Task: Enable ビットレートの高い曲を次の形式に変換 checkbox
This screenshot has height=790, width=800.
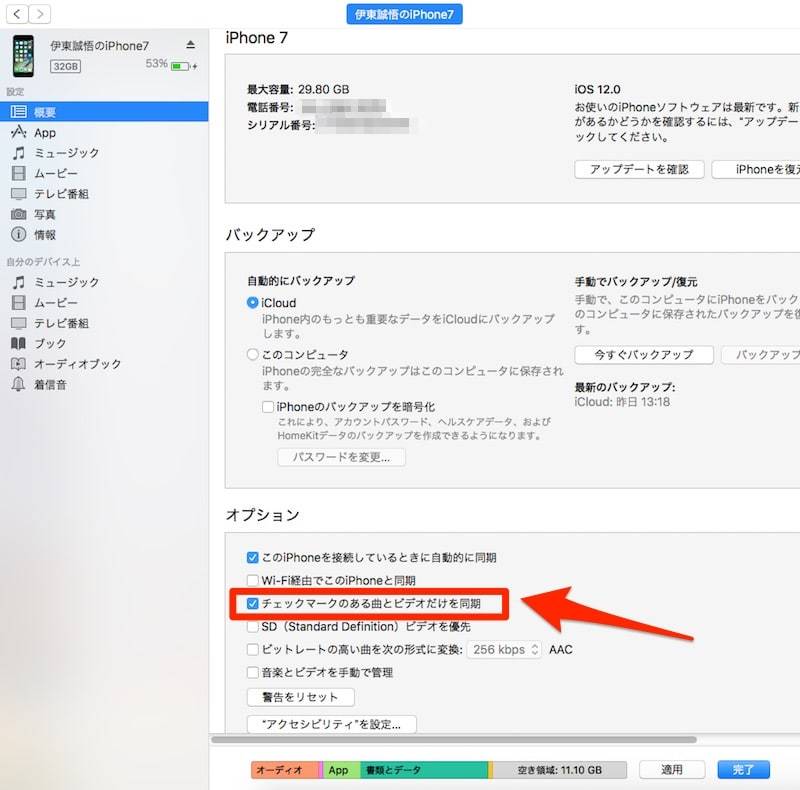Action: [253, 649]
